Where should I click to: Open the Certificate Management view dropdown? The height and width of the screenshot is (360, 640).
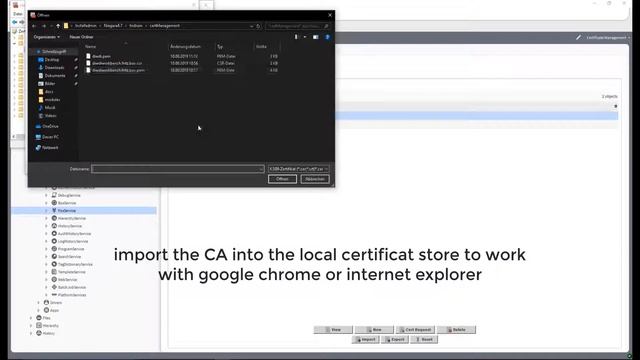[x=608, y=38]
